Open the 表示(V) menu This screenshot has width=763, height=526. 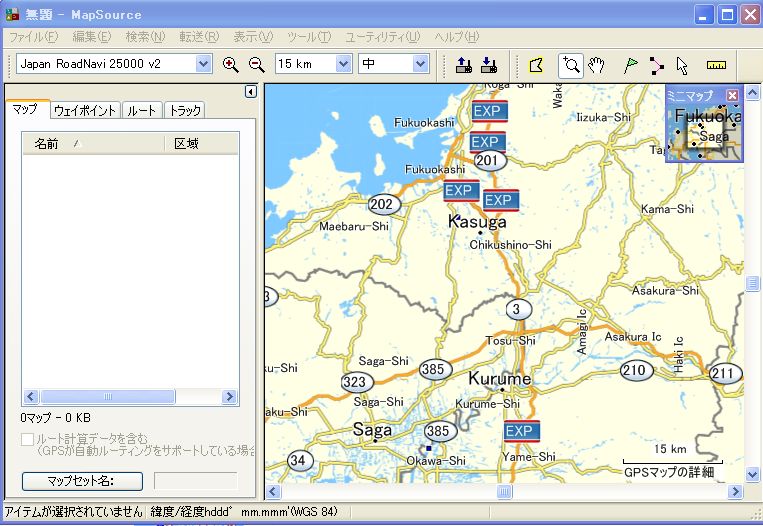tap(253, 36)
